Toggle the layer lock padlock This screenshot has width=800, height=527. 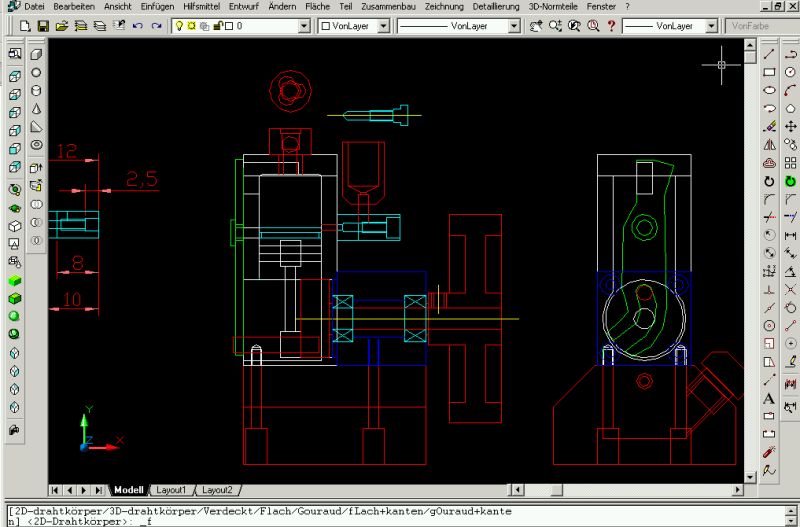218,26
